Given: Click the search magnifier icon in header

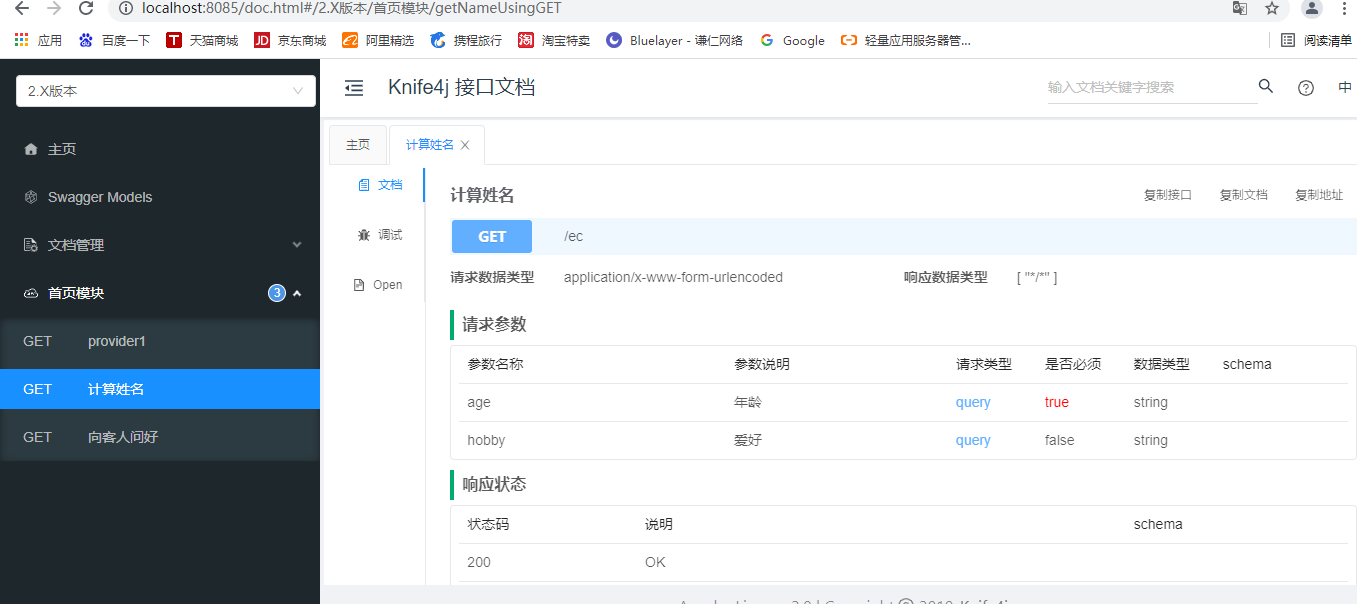Looking at the screenshot, I should point(1265,86).
